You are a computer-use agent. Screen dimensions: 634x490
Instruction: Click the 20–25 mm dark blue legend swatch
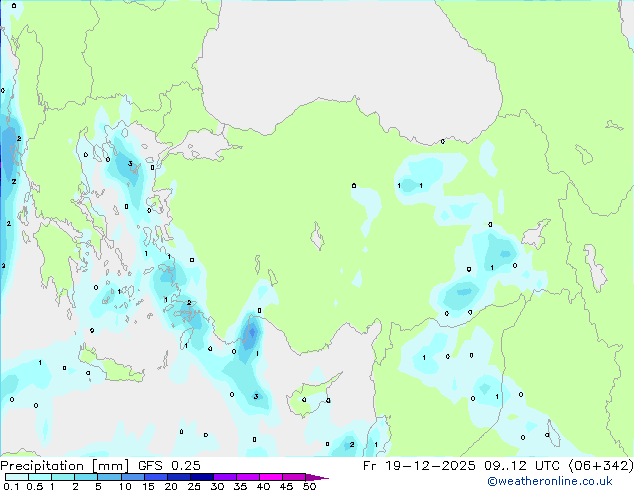pos(178,477)
